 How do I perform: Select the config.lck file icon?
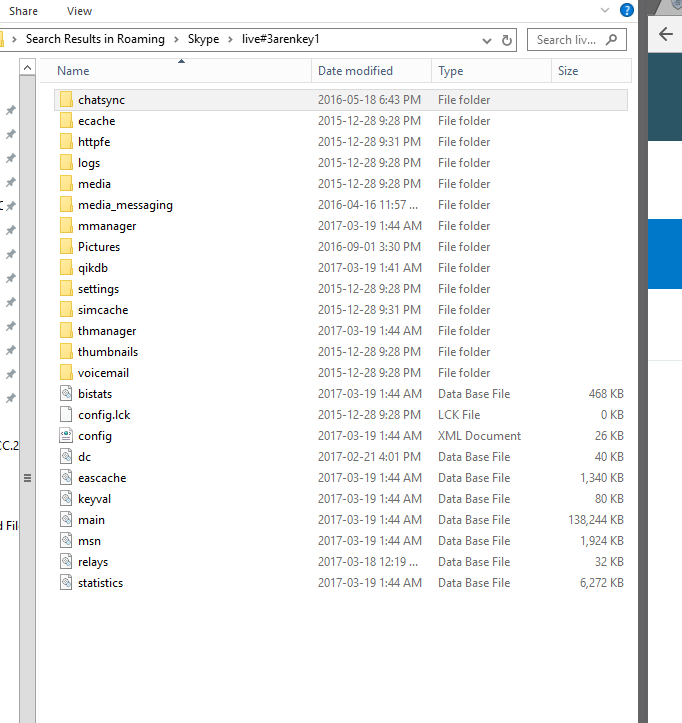pyautogui.click(x=66, y=415)
